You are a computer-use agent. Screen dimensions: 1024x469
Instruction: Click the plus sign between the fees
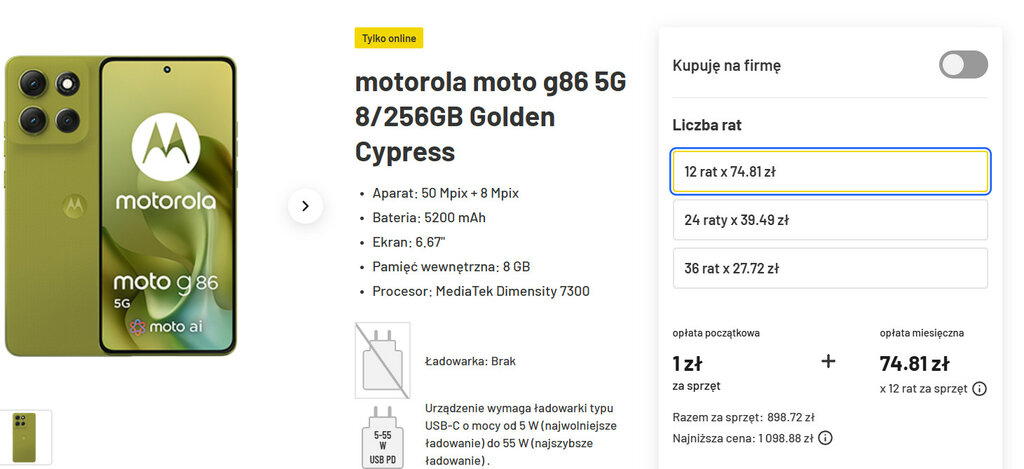[x=828, y=361]
